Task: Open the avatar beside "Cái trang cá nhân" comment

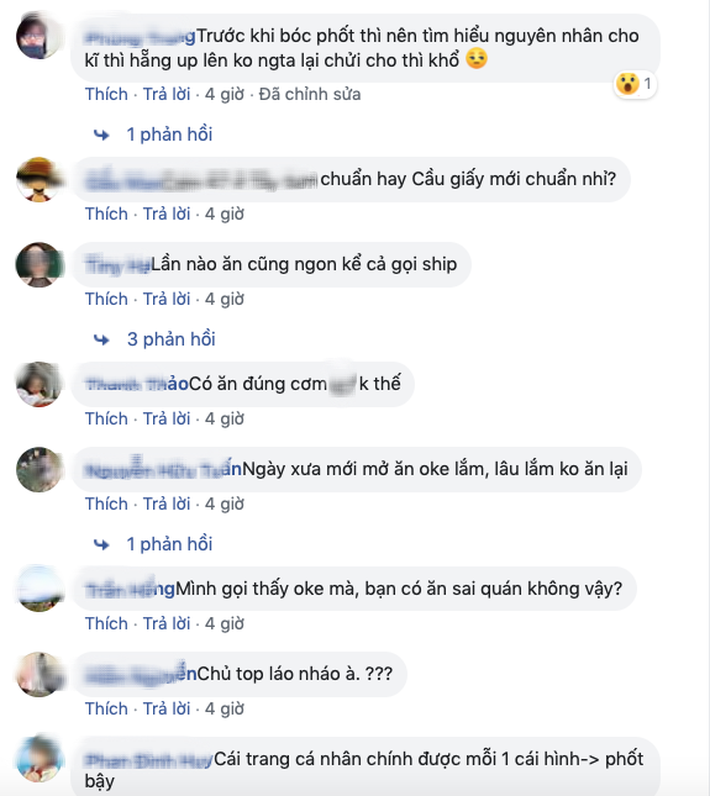Action: (x=39, y=758)
